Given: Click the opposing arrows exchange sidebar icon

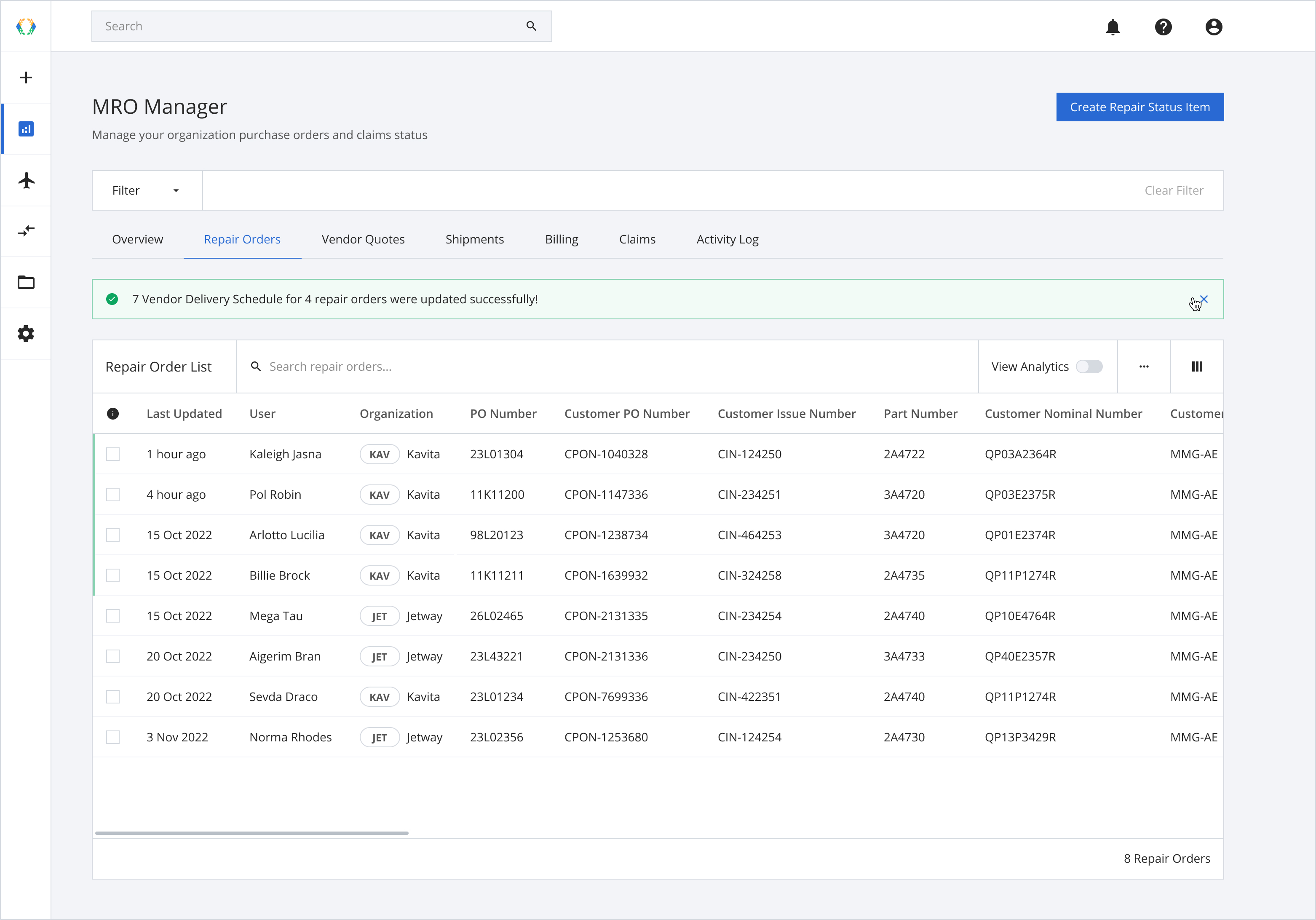Looking at the screenshot, I should click(26, 231).
